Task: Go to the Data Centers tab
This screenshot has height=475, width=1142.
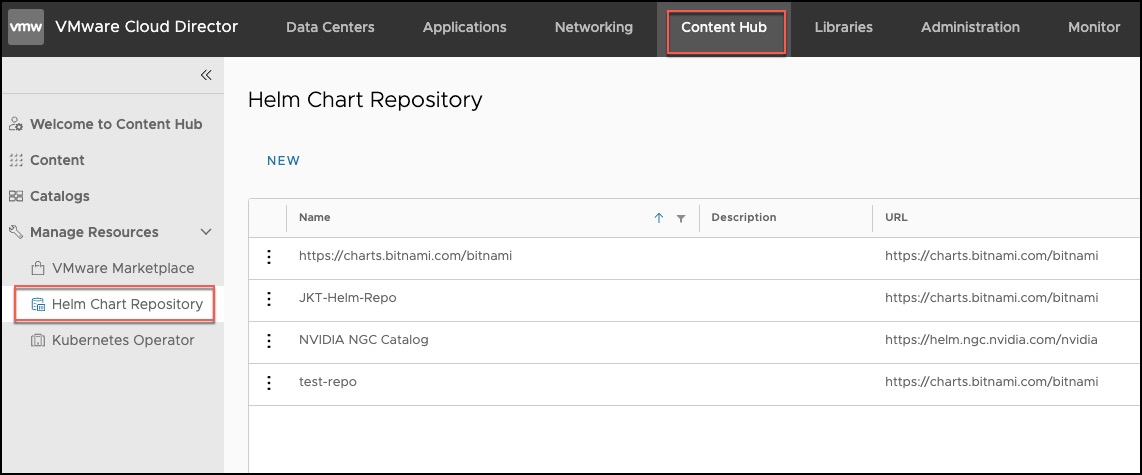Action: click(x=330, y=28)
